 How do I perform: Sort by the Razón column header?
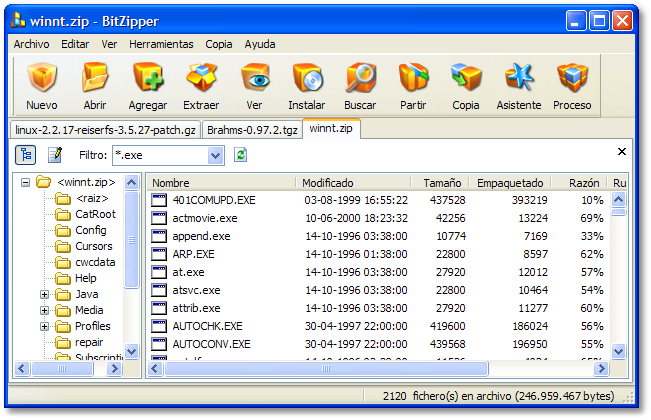pos(579,183)
